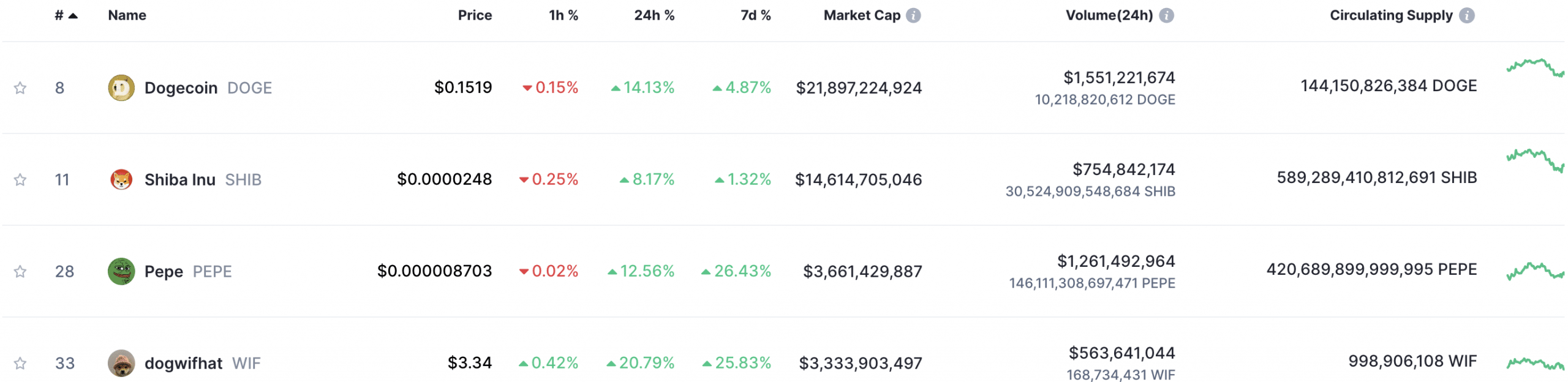This screenshot has height=382, width=1568.
Task: Open Pepe's 24h volume link
Action: coord(1115,261)
